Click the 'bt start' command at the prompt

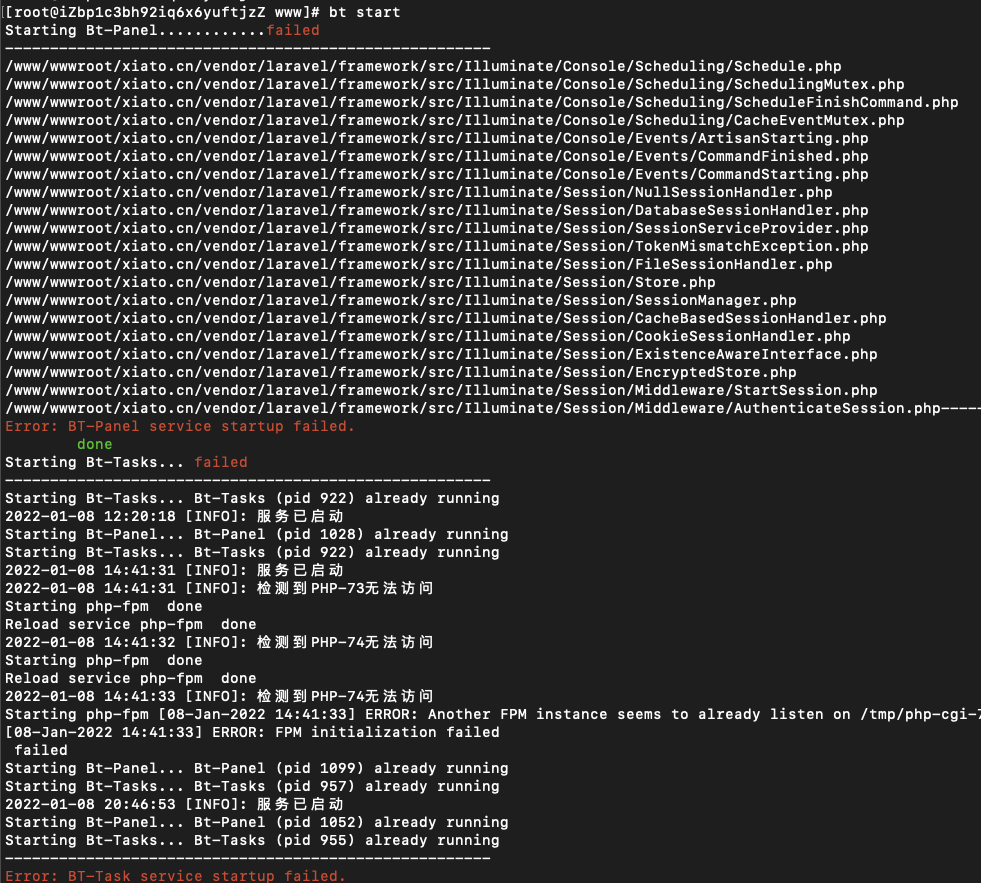(364, 13)
